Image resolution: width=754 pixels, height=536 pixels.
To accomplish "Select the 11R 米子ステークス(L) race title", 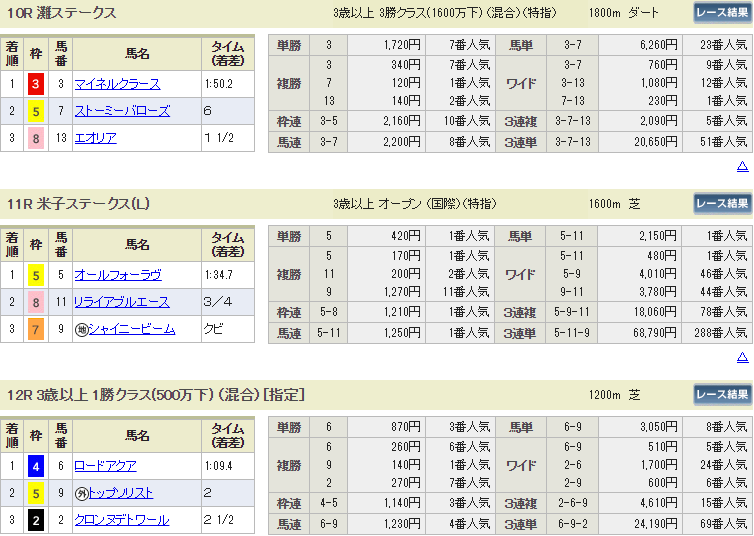I will tap(78, 204).
